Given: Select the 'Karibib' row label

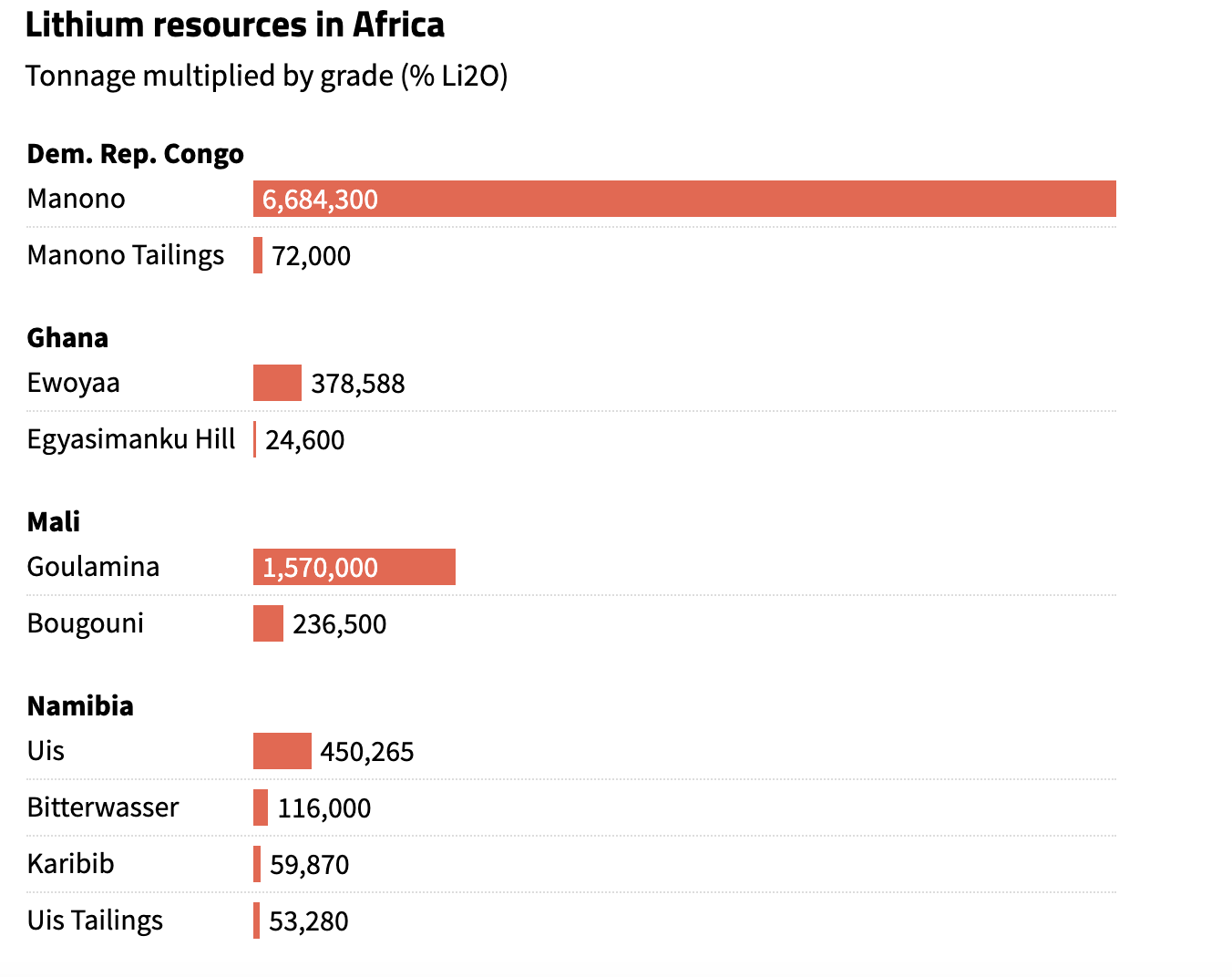Looking at the screenshot, I should (71, 864).
